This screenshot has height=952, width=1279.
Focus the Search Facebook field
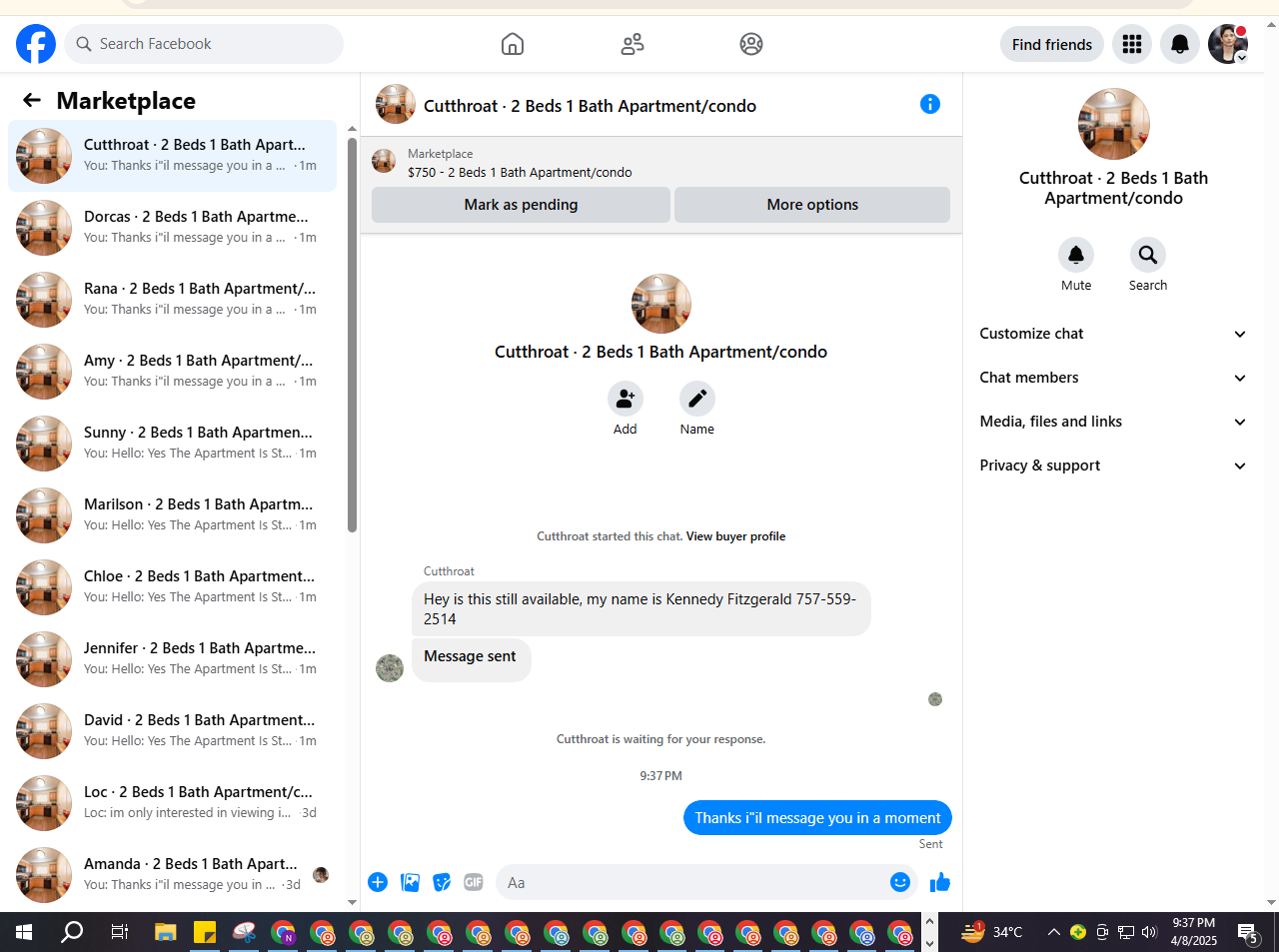tap(204, 44)
